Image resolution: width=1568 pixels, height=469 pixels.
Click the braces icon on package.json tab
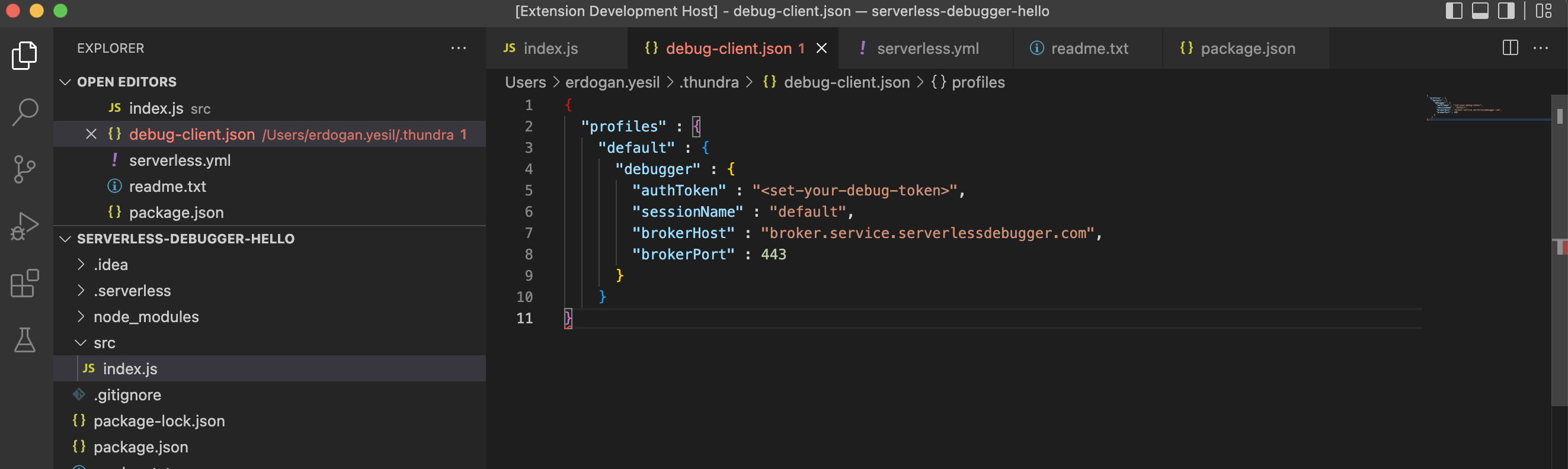(x=1186, y=48)
